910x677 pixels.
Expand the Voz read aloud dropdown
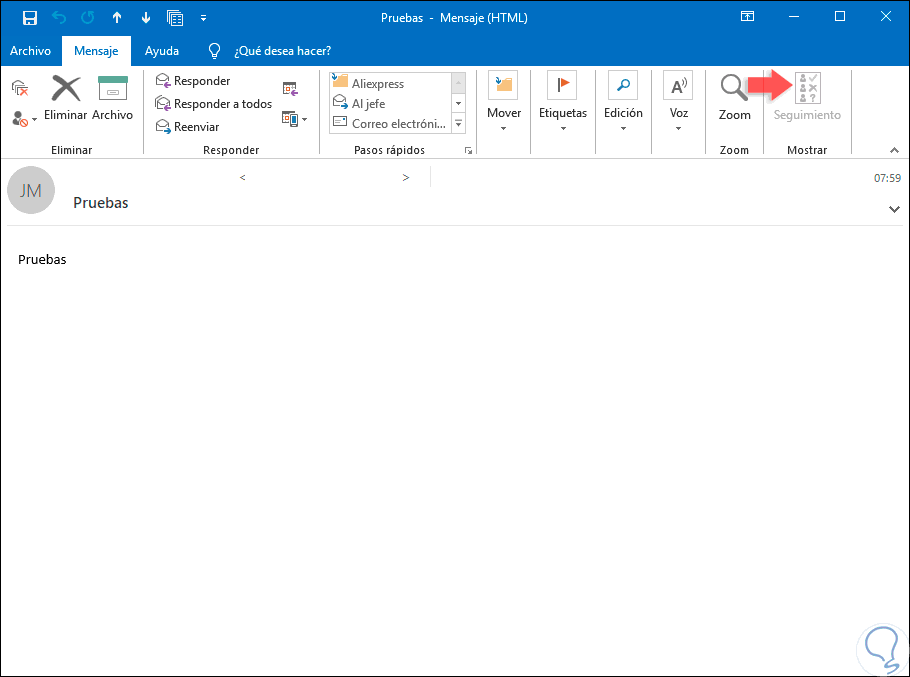[679, 104]
